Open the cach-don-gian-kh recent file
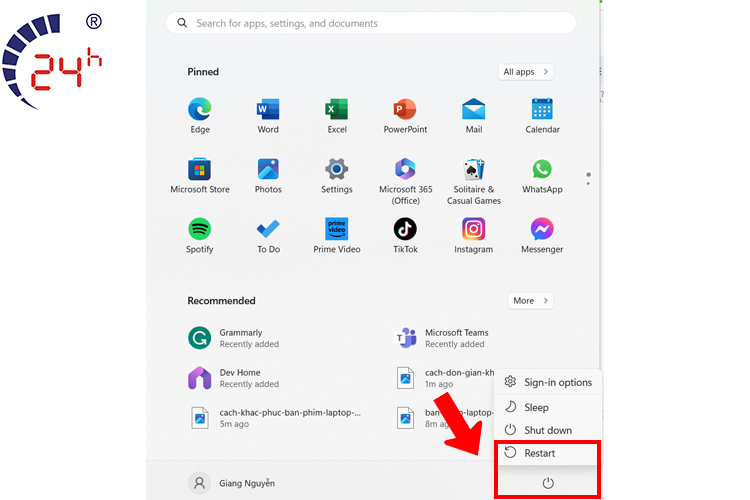The image size is (750, 500). click(x=444, y=378)
